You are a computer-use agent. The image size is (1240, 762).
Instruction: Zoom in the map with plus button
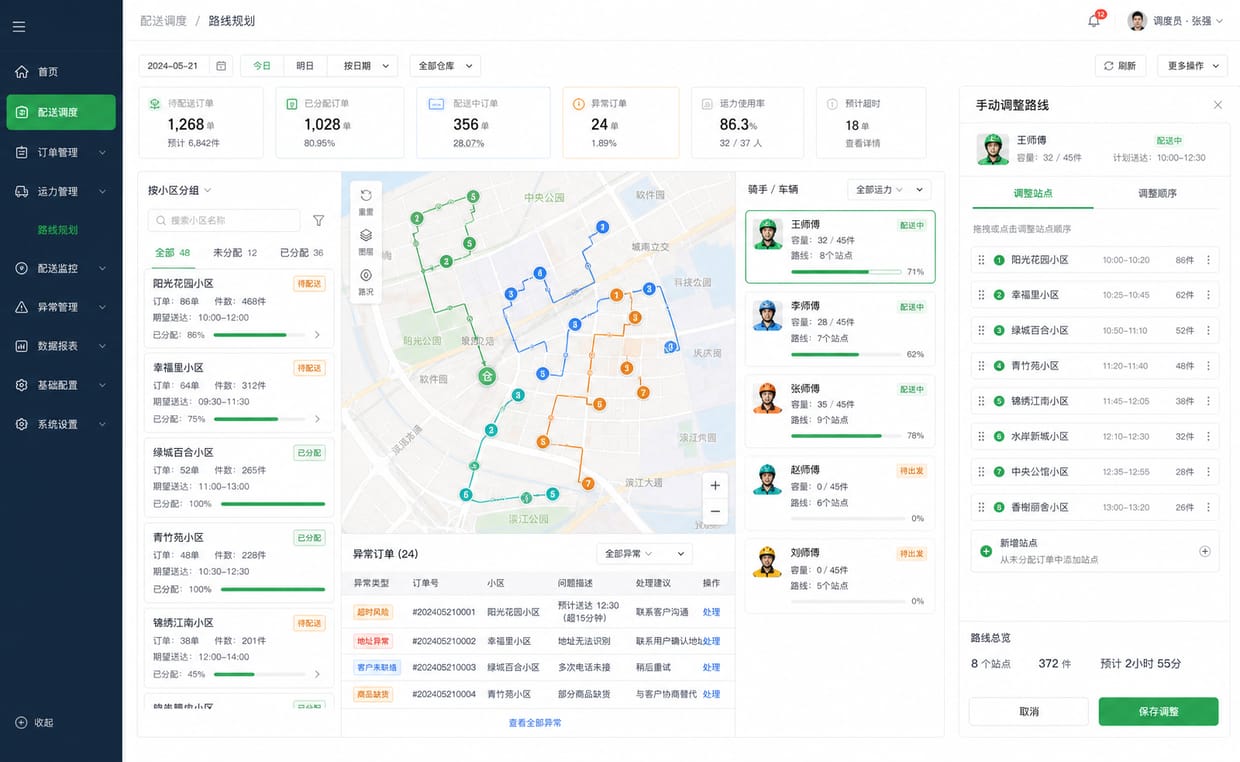pos(715,485)
